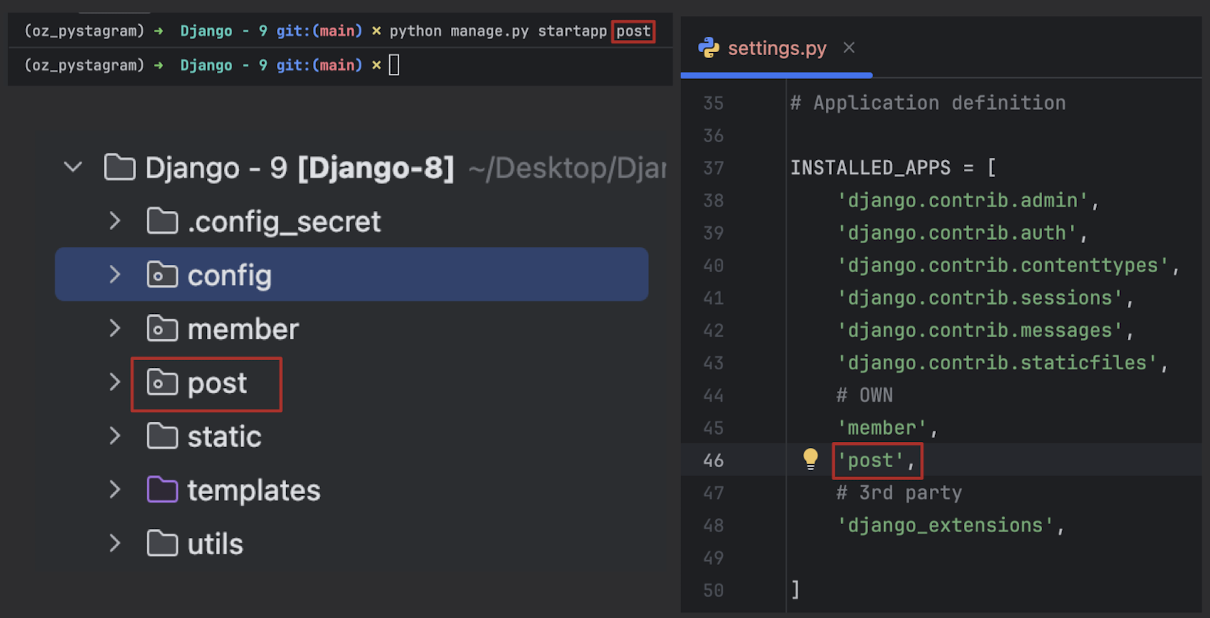Click 'startapp' in the terminal command
The width and height of the screenshot is (1210, 618).
[572, 31]
